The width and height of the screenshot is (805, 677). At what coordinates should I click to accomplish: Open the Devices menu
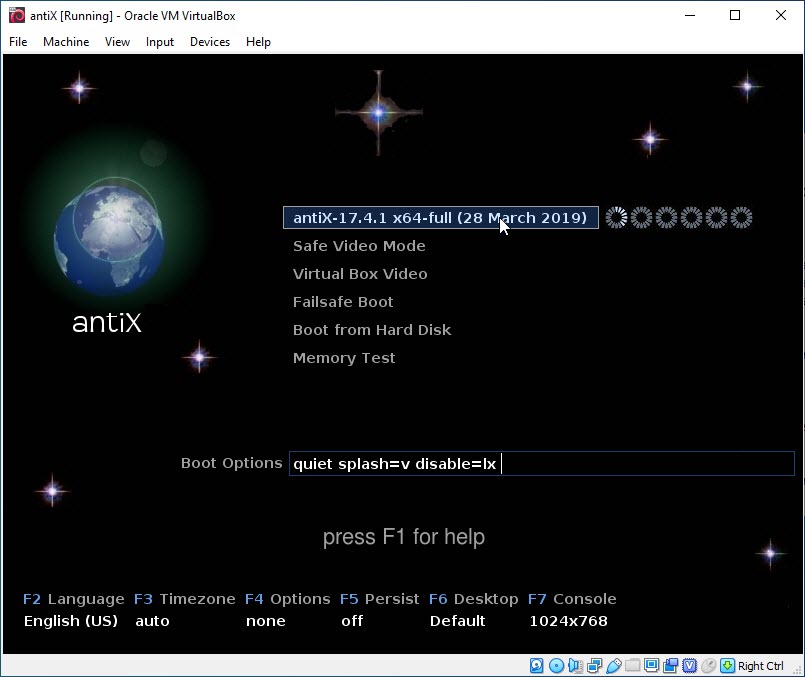[x=210, y=42]
